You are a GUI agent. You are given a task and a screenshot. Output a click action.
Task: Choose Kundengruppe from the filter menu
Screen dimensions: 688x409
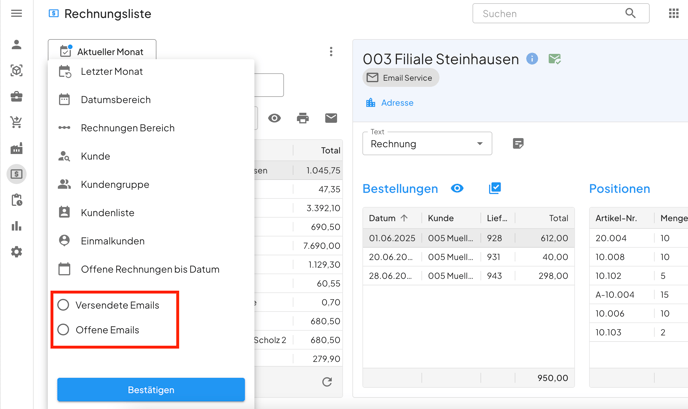tap(114, 185)
